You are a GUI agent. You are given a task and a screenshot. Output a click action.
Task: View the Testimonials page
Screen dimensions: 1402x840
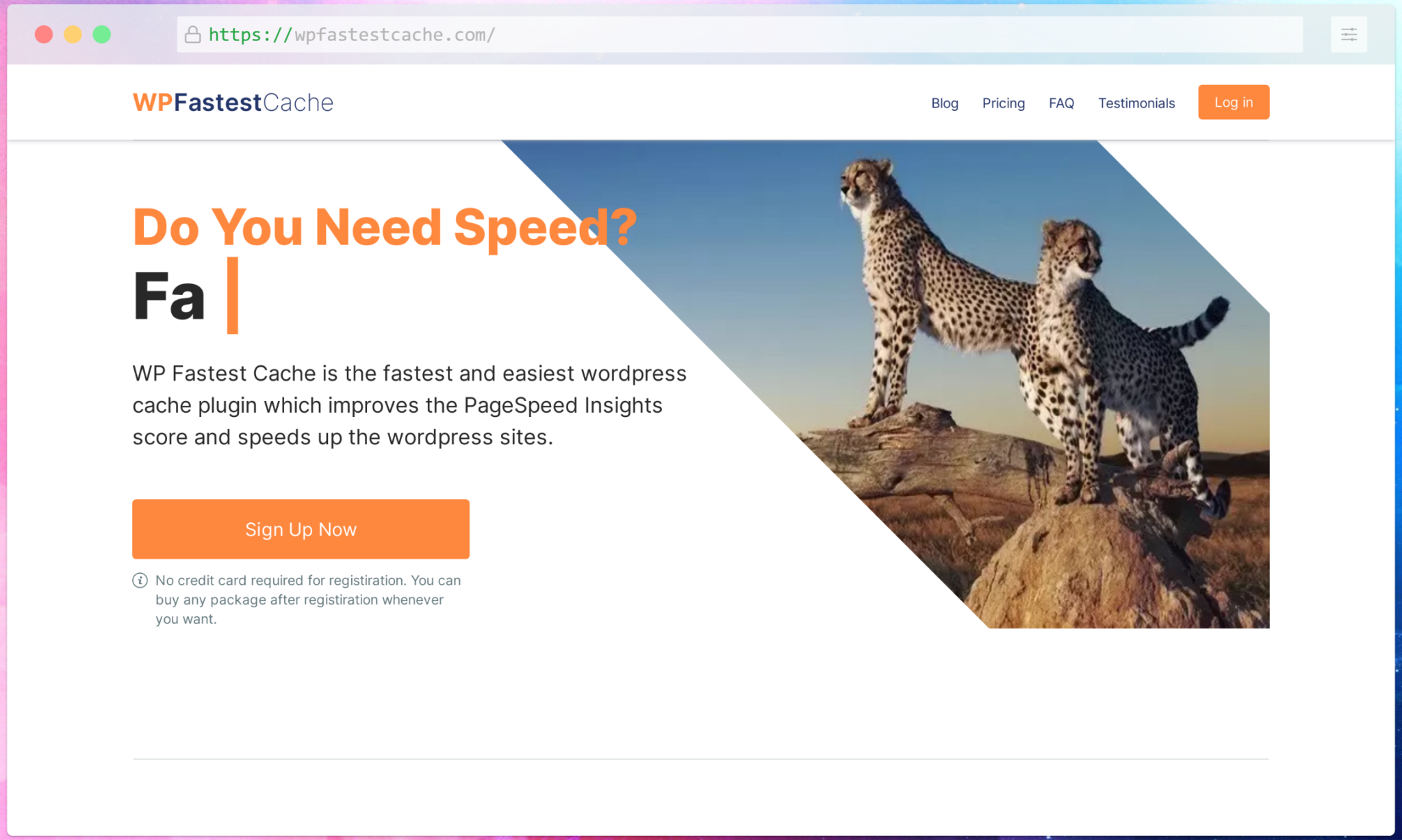1136,103
